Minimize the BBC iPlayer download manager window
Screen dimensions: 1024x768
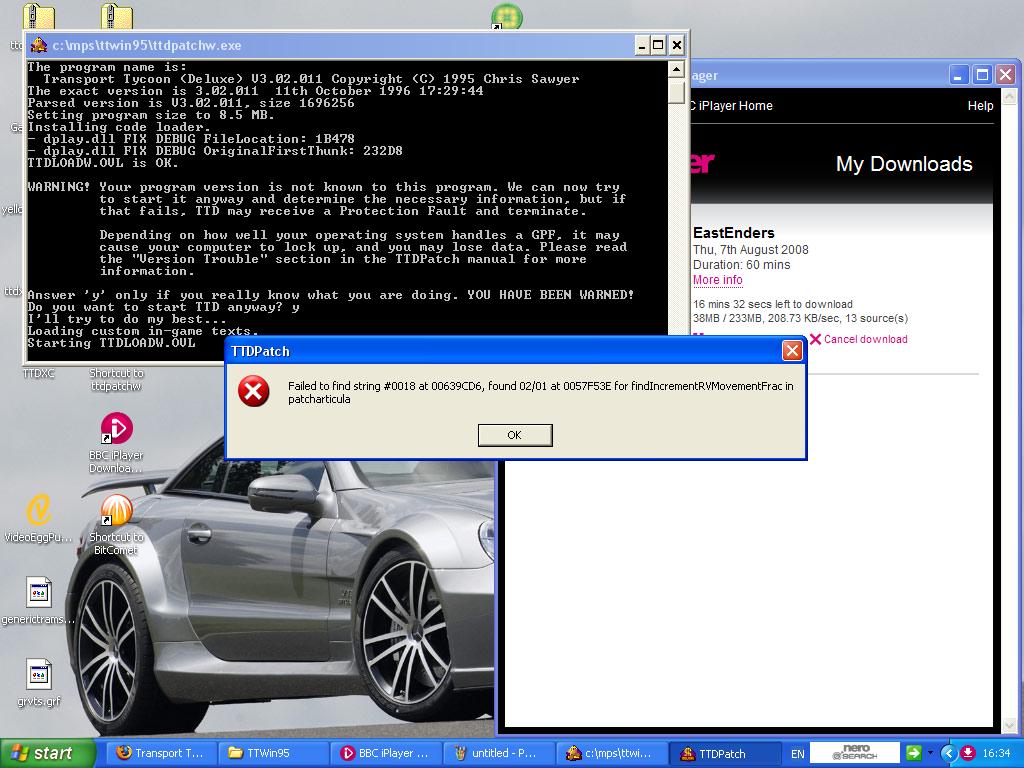tap(958, 75)
